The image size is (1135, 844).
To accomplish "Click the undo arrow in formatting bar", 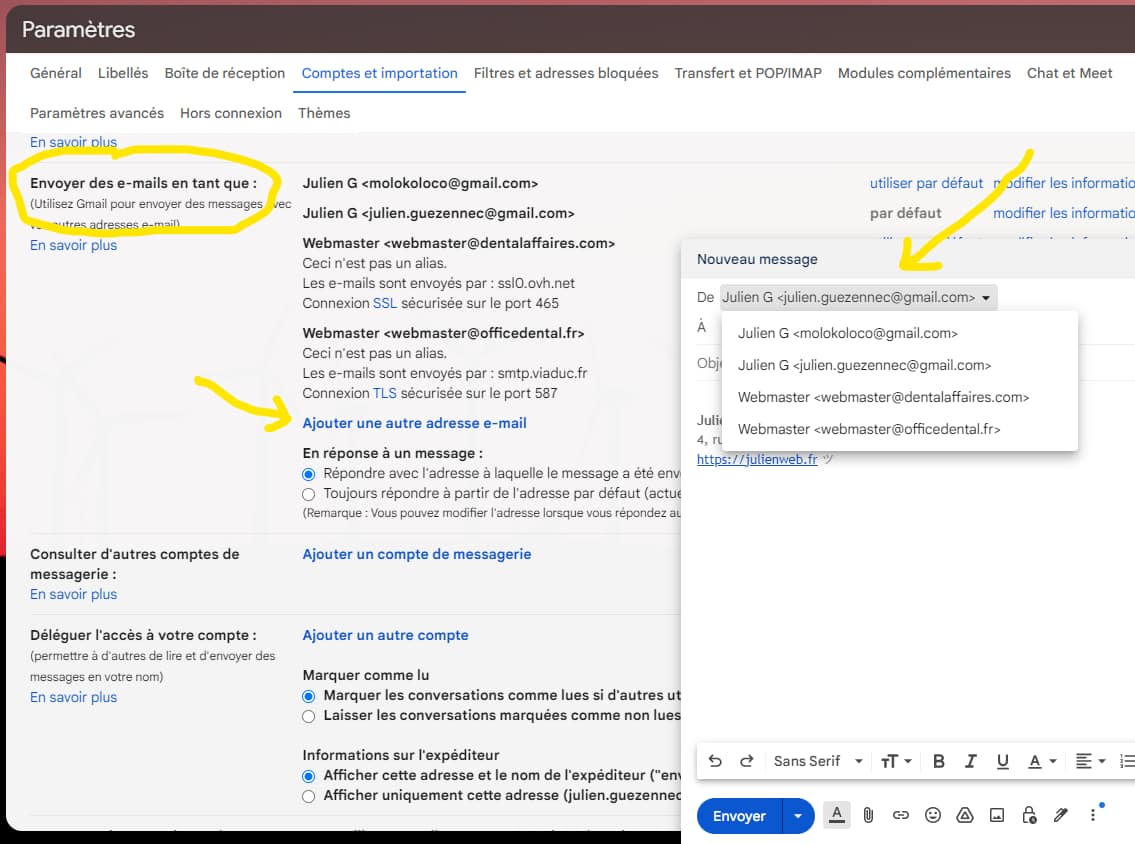I will coord(715,761).
